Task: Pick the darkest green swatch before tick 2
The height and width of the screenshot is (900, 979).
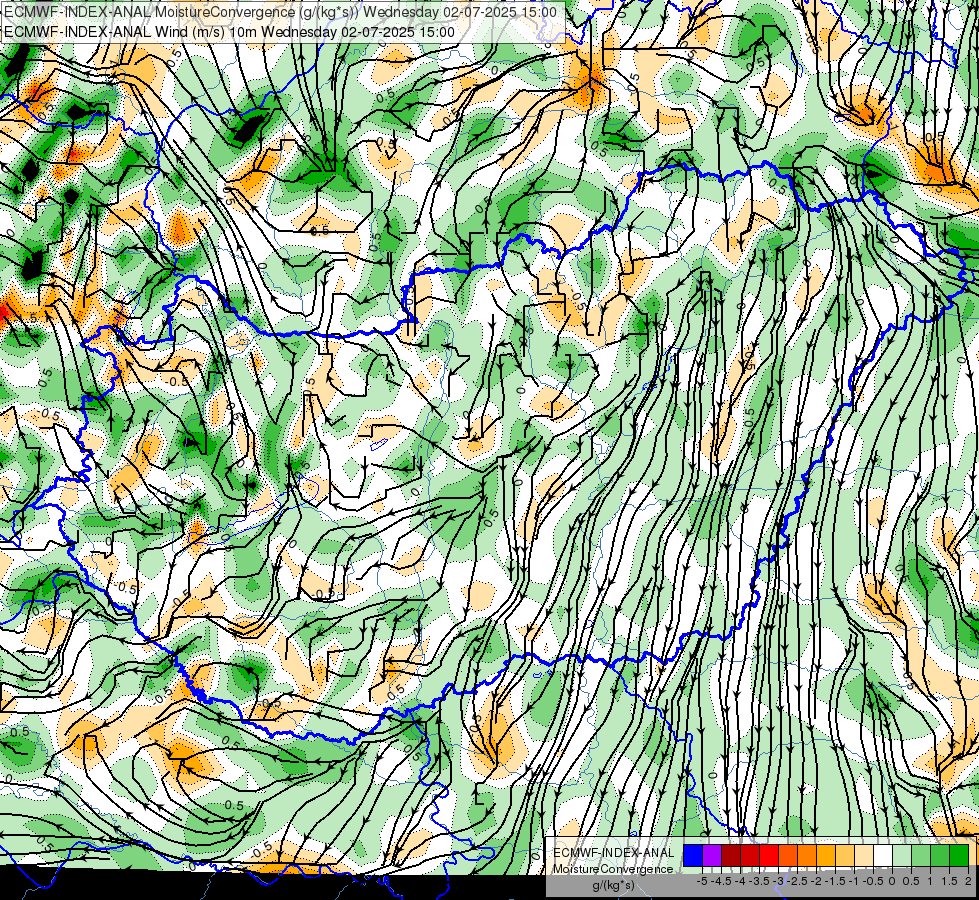Action: click(x=959, y=856)
